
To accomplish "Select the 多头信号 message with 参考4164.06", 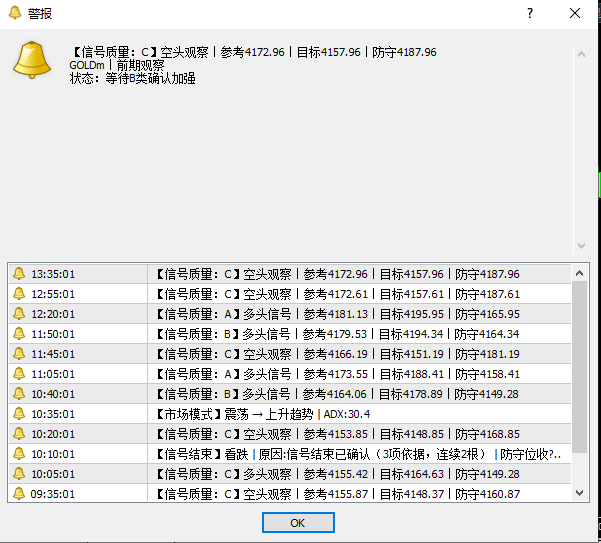I will (x=337, y=394).
